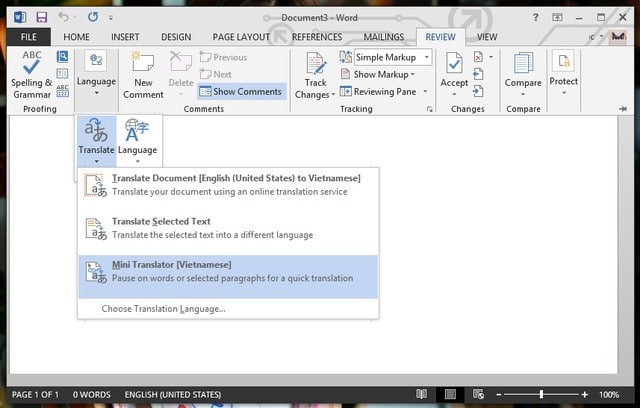Image resolution: width=640 pixels, height=408 pixels.
Task: Collapse the ribbon with pin icon
Action: (623, 109)
